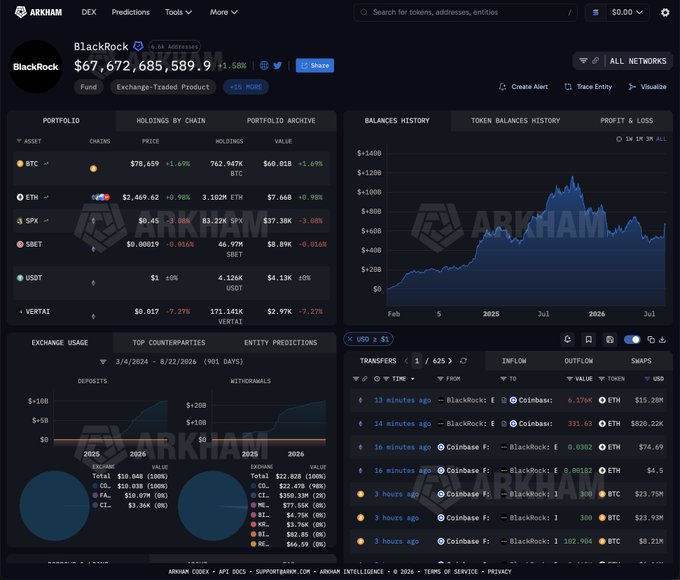Toggle the blue switch above transfers
This screenshot has height=580, width=680.
tap(632, 339)
